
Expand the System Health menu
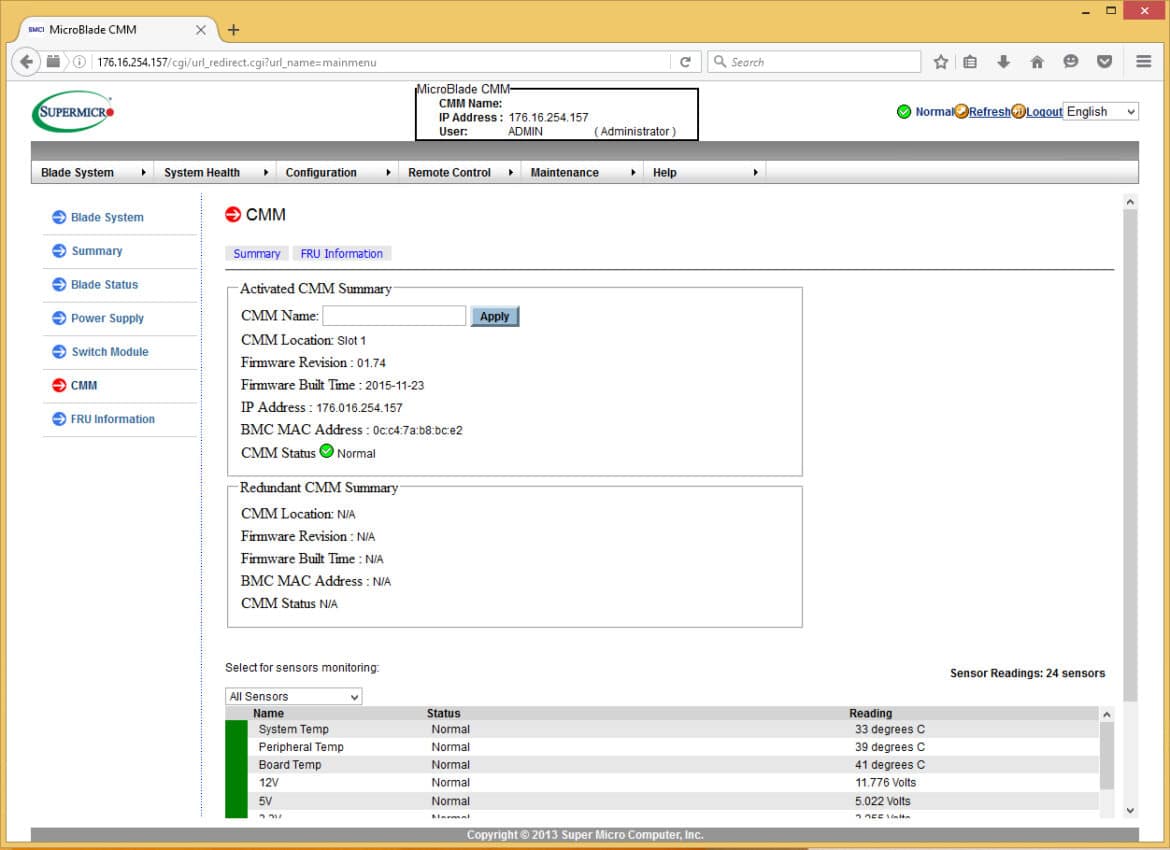coord(215,172)
